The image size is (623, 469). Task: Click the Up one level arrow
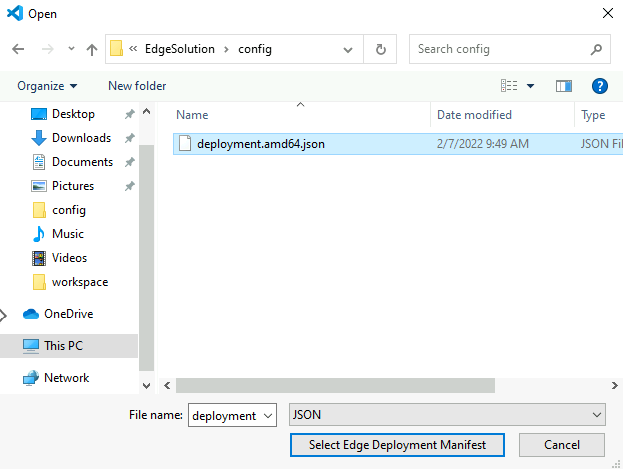pyautogui.click(x=92, y=49)
